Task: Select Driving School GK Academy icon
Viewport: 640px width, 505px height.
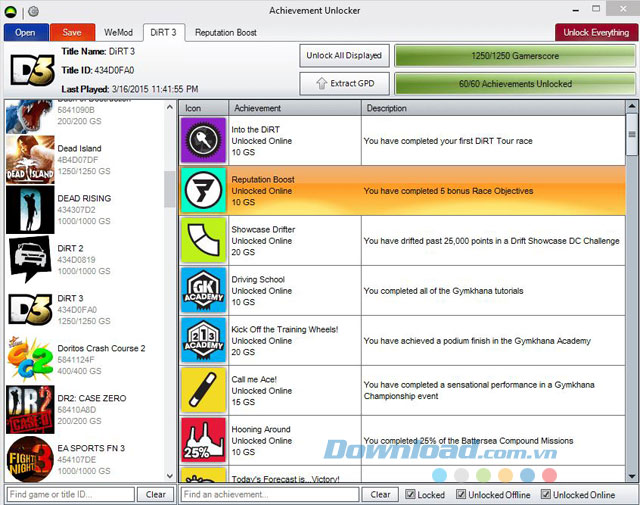Action: coord(203,290)
